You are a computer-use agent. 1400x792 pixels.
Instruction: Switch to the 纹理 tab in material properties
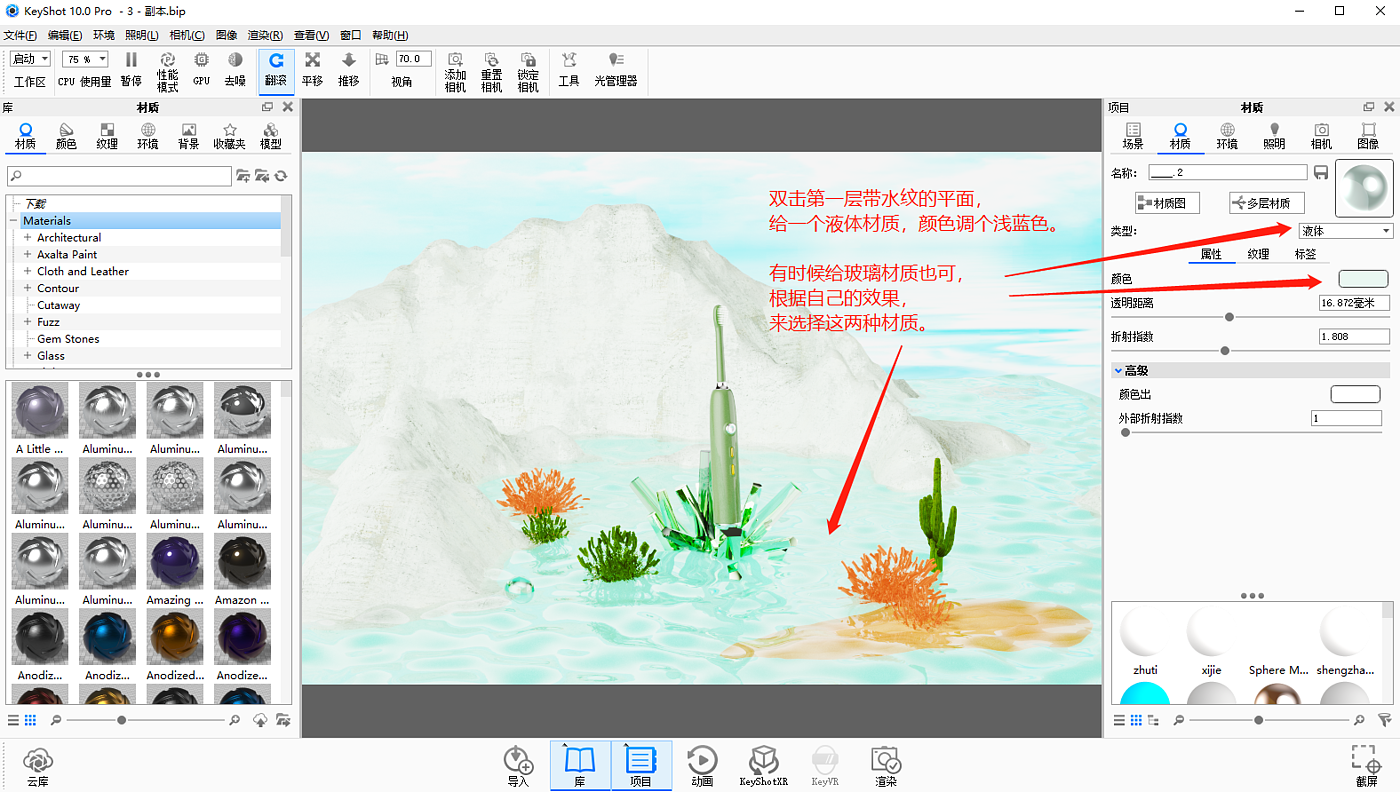pyautogui.click(x=1257, y=254)
